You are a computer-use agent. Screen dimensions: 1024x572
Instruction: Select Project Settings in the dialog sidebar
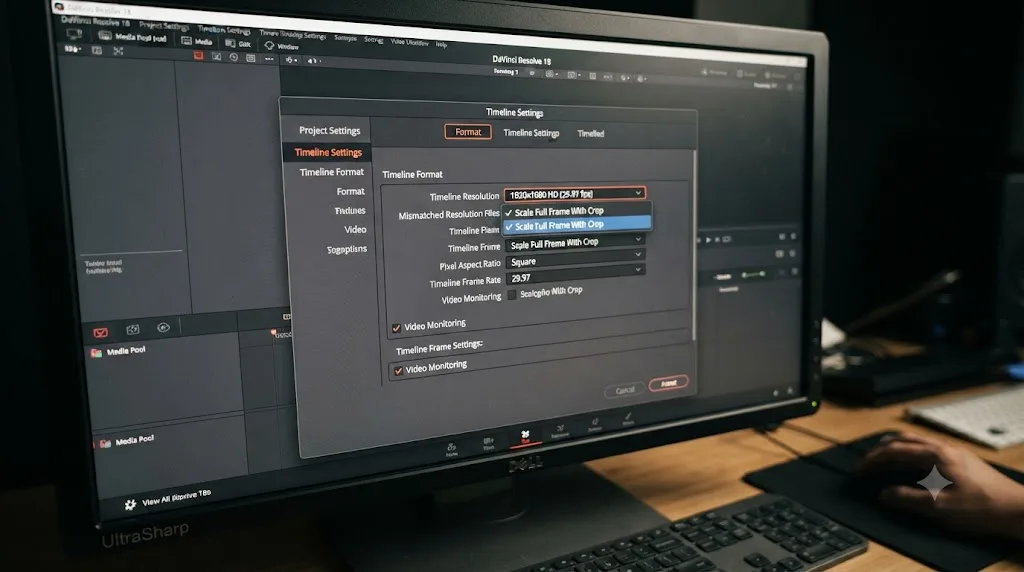(x=329, y=131)
